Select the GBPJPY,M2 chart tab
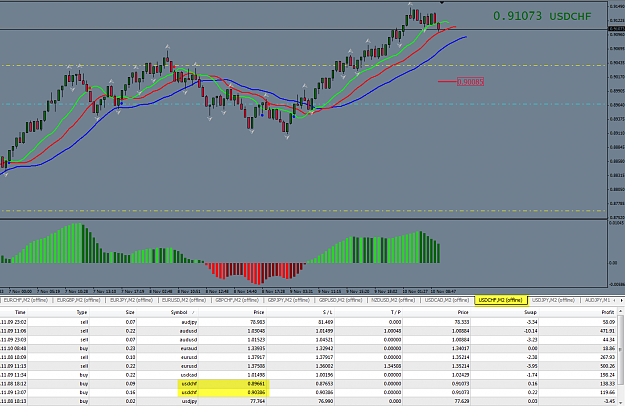This screenshot has height=406, width=625. 289,300
